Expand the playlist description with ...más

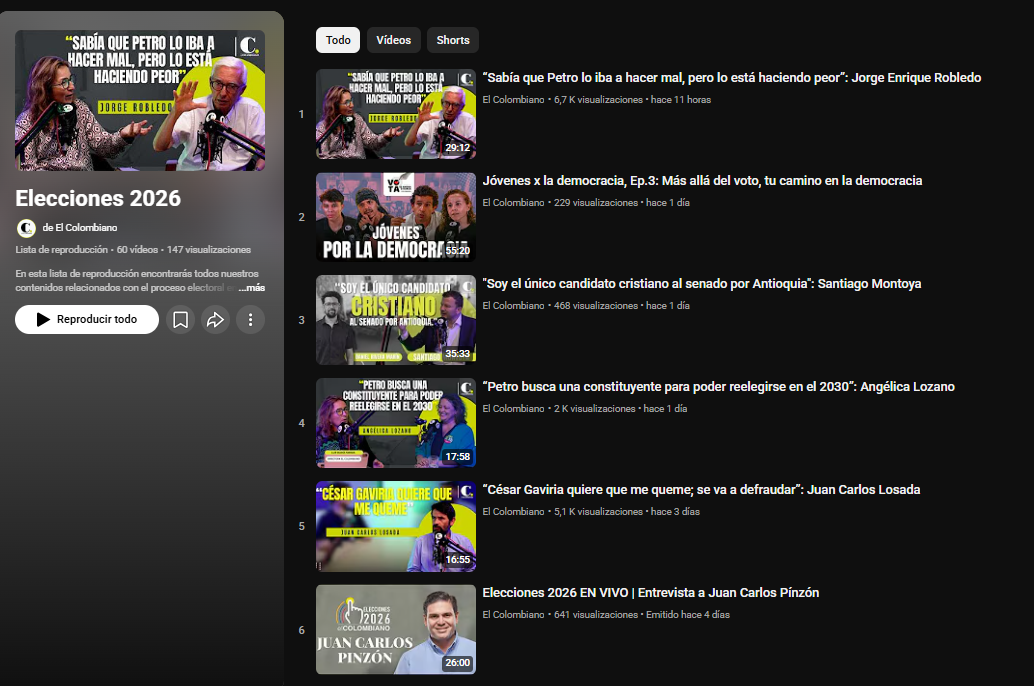coord(252,288)
